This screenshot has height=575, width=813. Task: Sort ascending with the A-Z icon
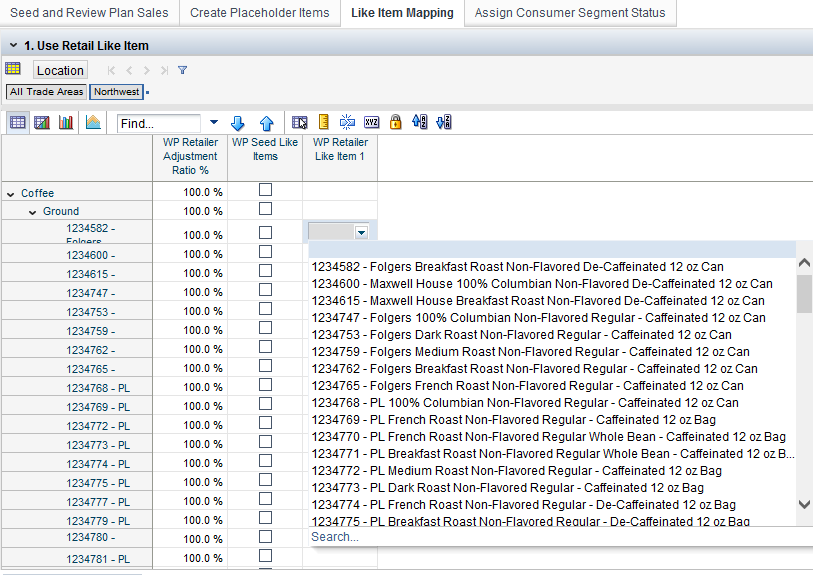pos(420,122)
